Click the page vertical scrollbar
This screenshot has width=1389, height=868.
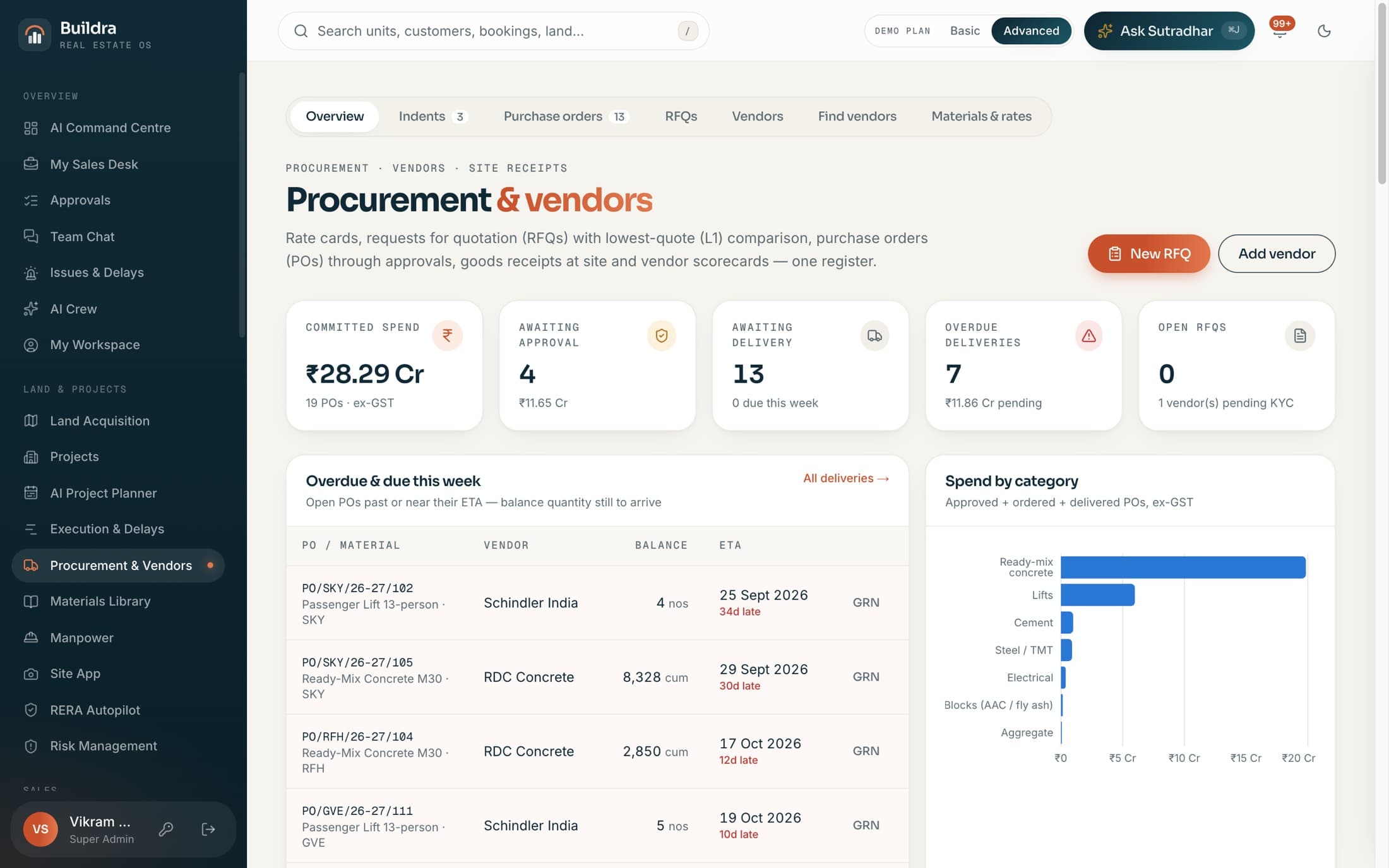pos(1382,95)
